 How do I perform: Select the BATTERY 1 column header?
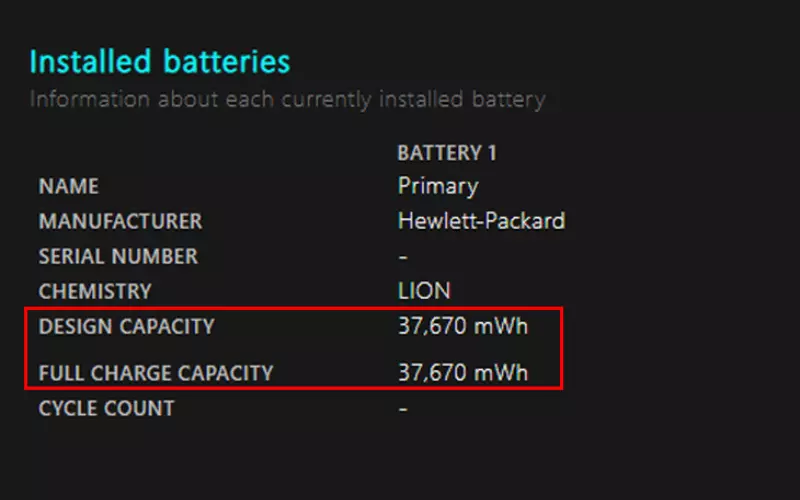[x=447, y=153]
